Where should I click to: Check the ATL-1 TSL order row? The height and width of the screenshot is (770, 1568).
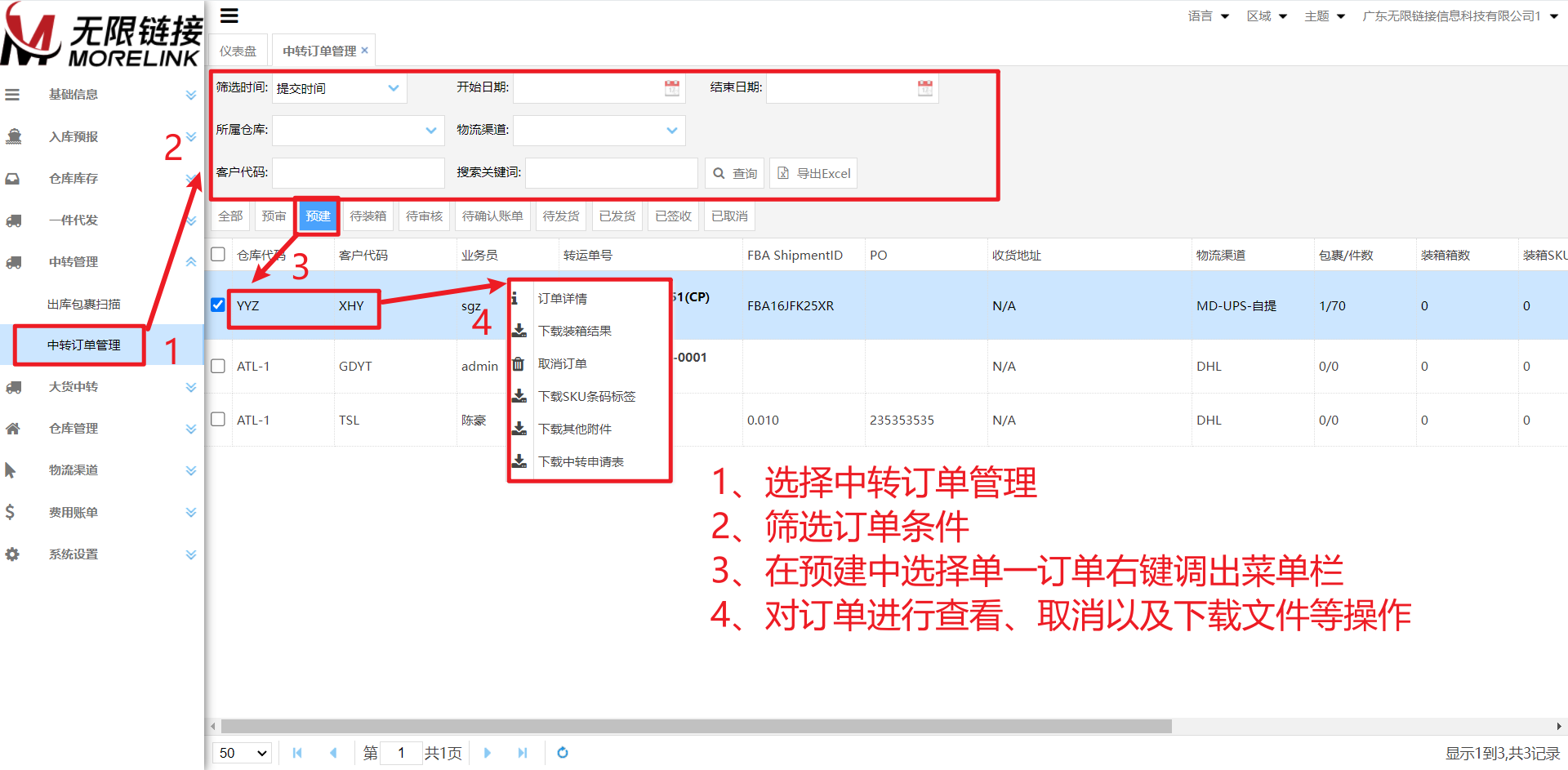click(218, 419)
